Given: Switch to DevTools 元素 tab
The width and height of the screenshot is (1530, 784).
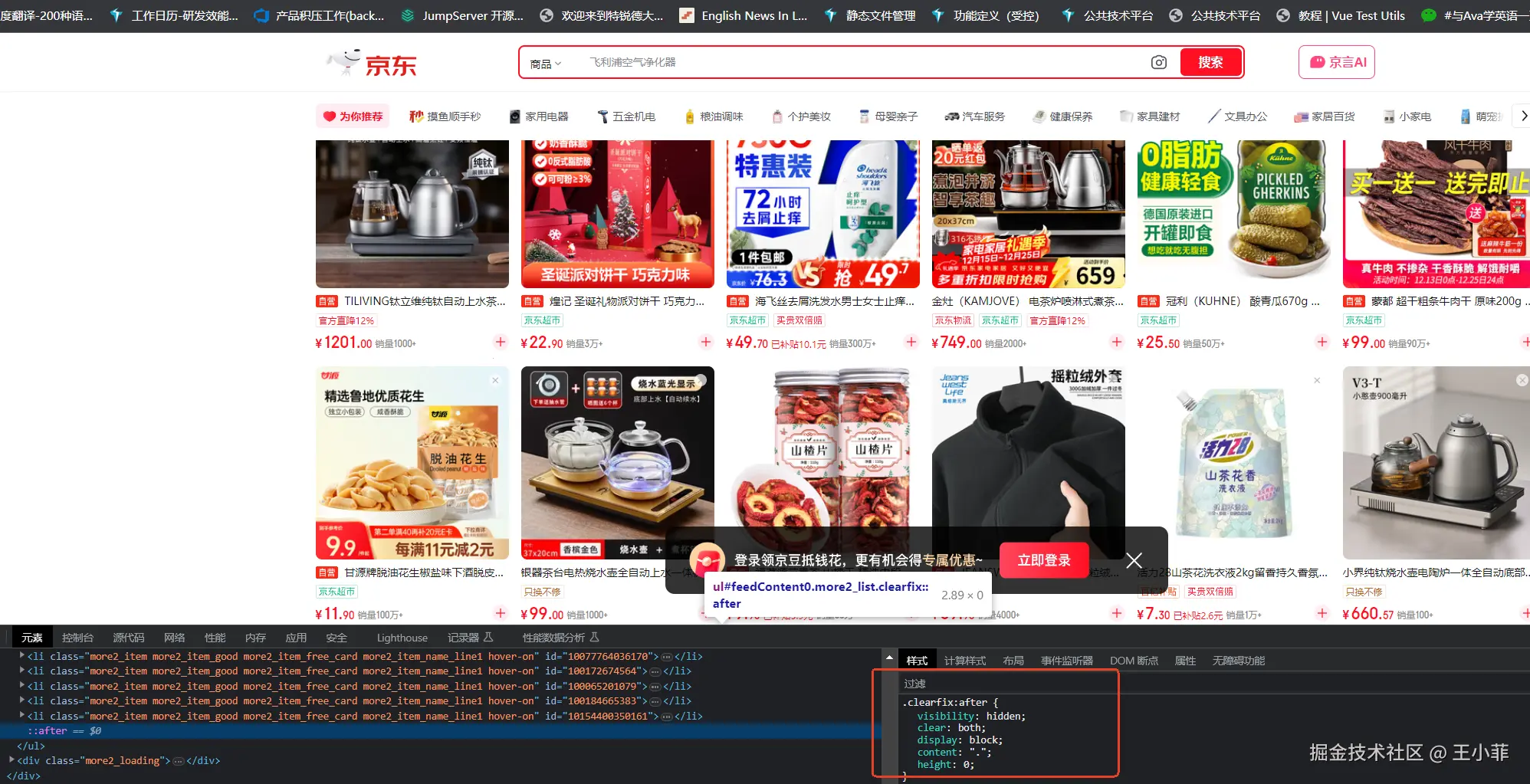Looking at the screenshot, I should [32, 638].
